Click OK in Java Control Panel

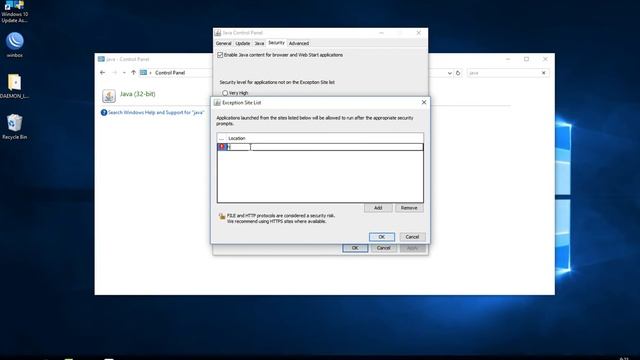355,248
